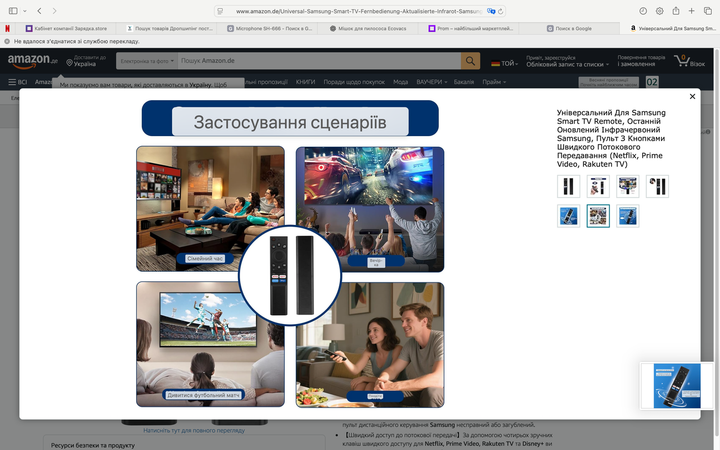Open returns and orders link

click(x=641, y=61)
